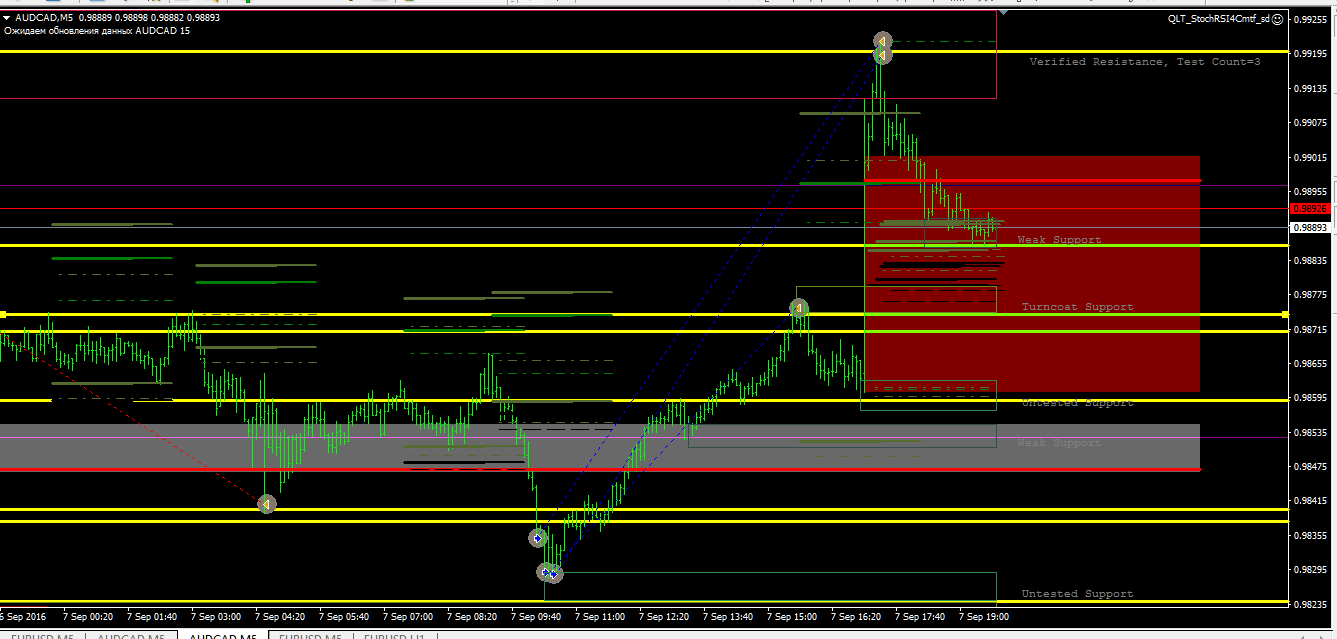Click the '7 Sep 01:40' time axis label

tap(151, 618)
